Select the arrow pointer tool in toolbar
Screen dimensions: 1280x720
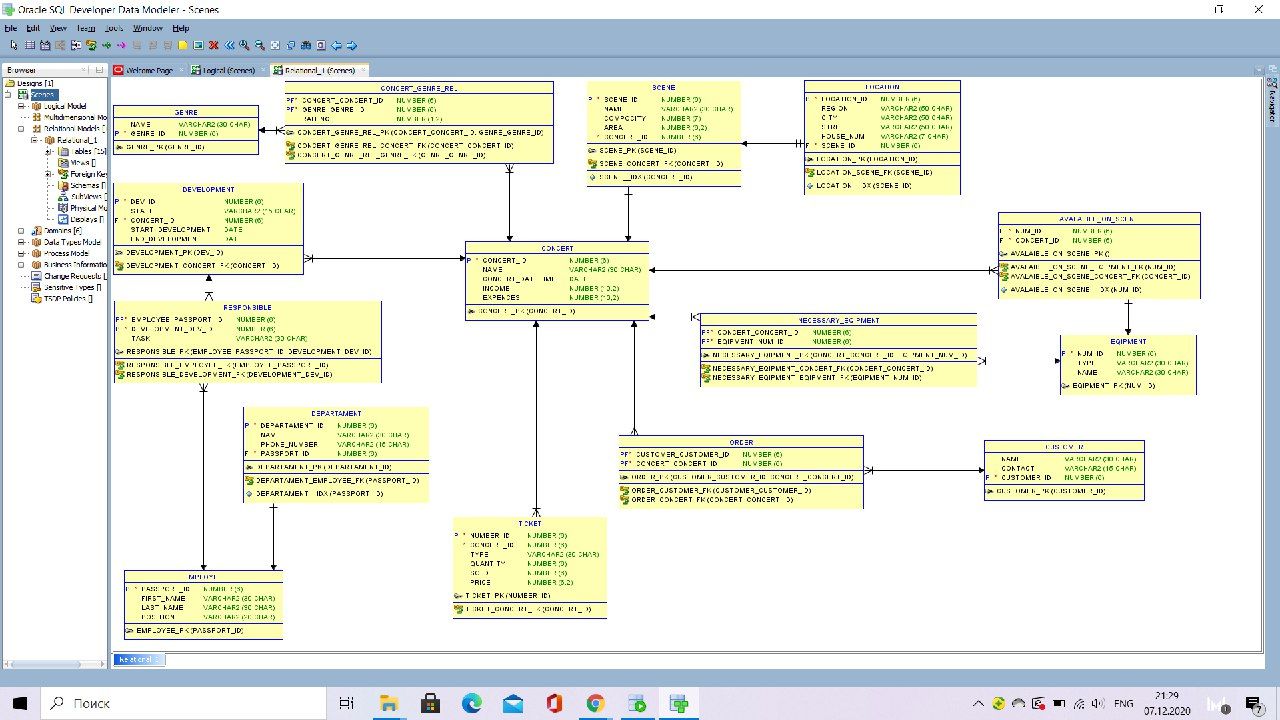[14, 45]
